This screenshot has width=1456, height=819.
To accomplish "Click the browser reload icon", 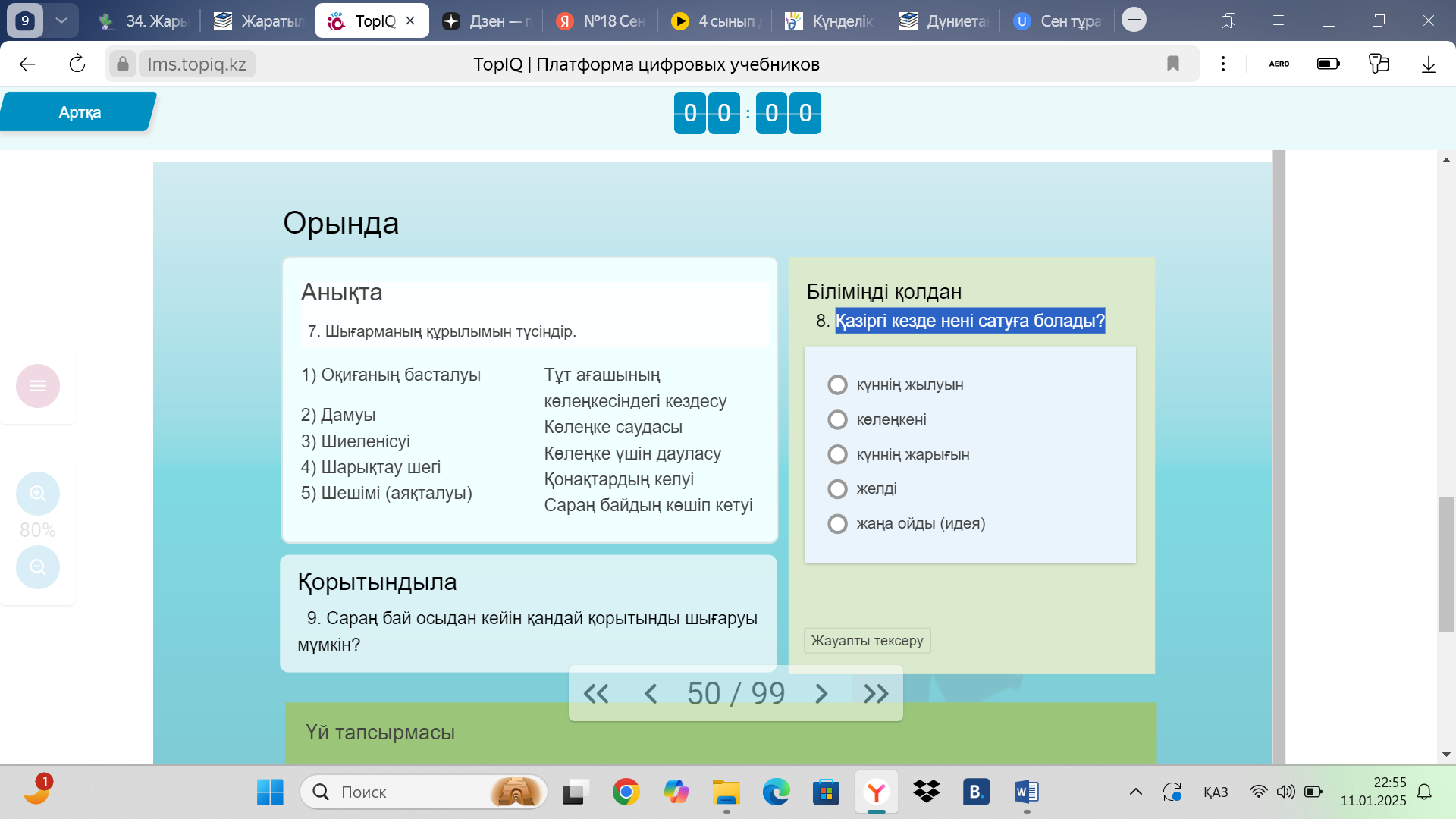I will [x=77, y=64].
